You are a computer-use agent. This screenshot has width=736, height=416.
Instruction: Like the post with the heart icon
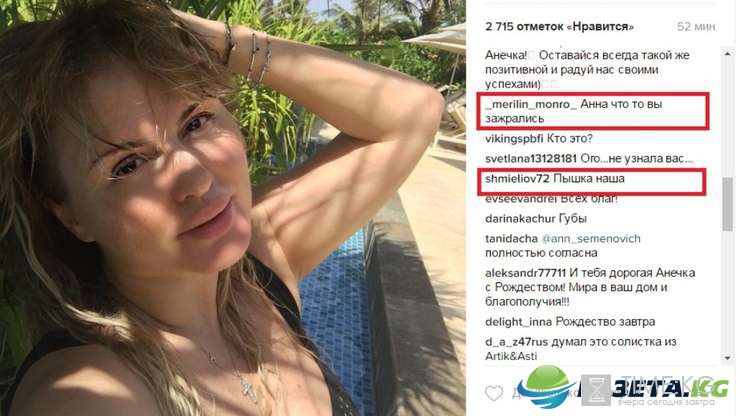tap(494, 393)
